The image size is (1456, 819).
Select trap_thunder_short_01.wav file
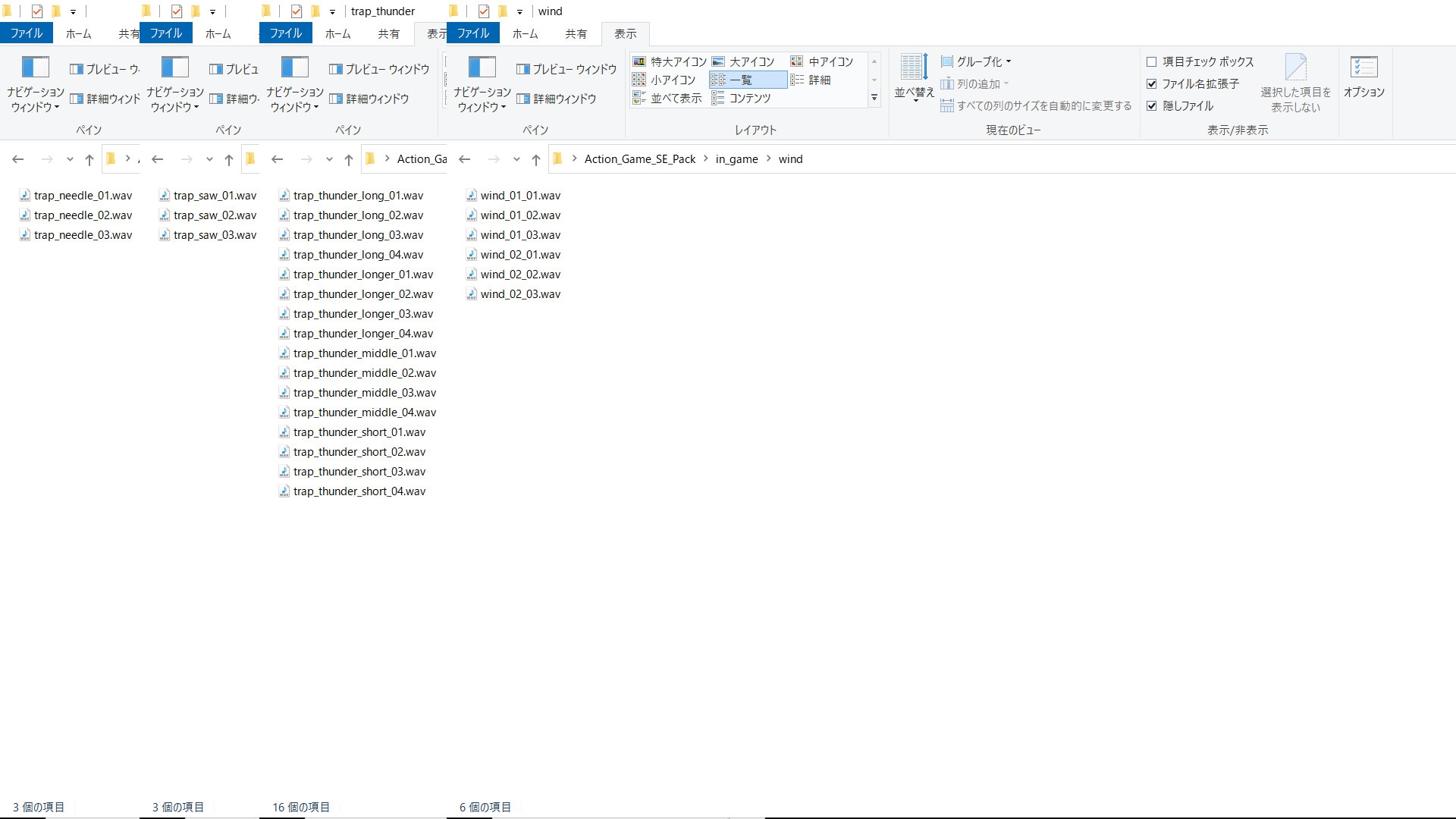tap(353, 432)
